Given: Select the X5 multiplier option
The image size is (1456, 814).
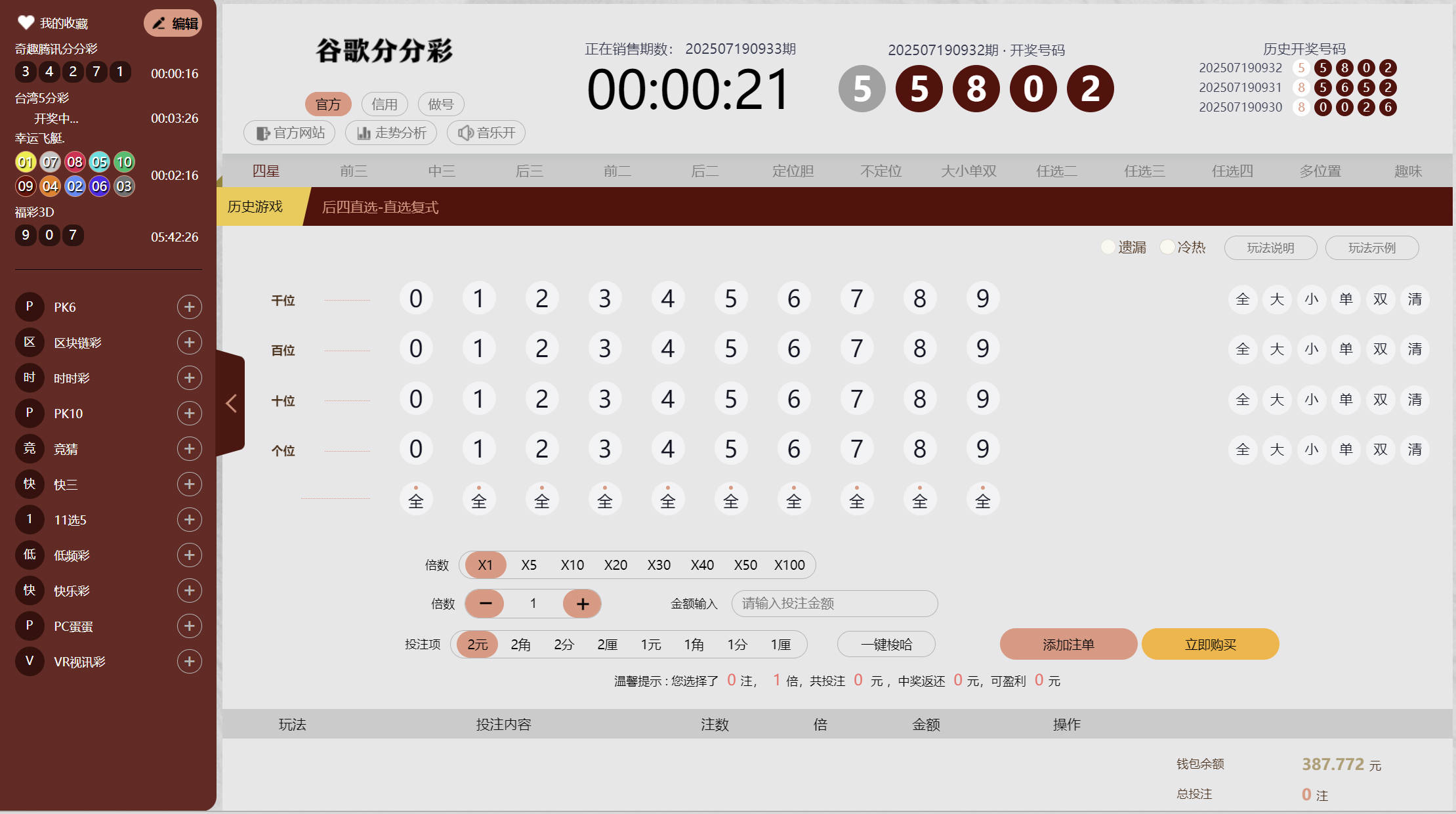Looking at the screenshot, I should [528, 565].
